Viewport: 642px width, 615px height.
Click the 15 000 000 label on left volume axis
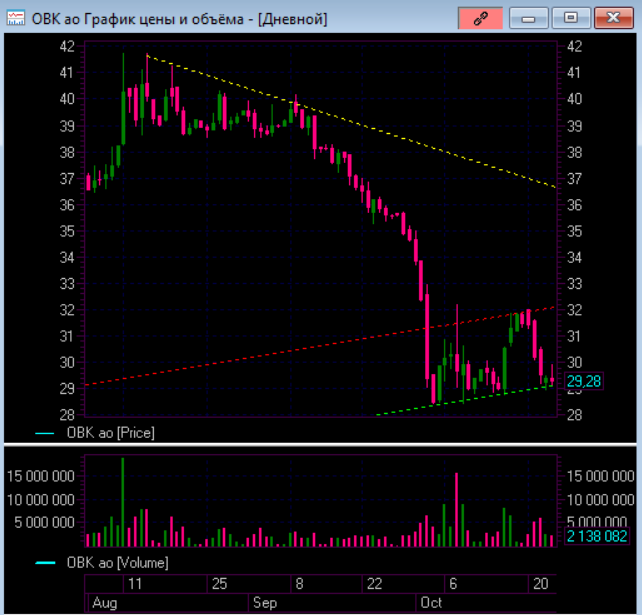coord(41,476)
